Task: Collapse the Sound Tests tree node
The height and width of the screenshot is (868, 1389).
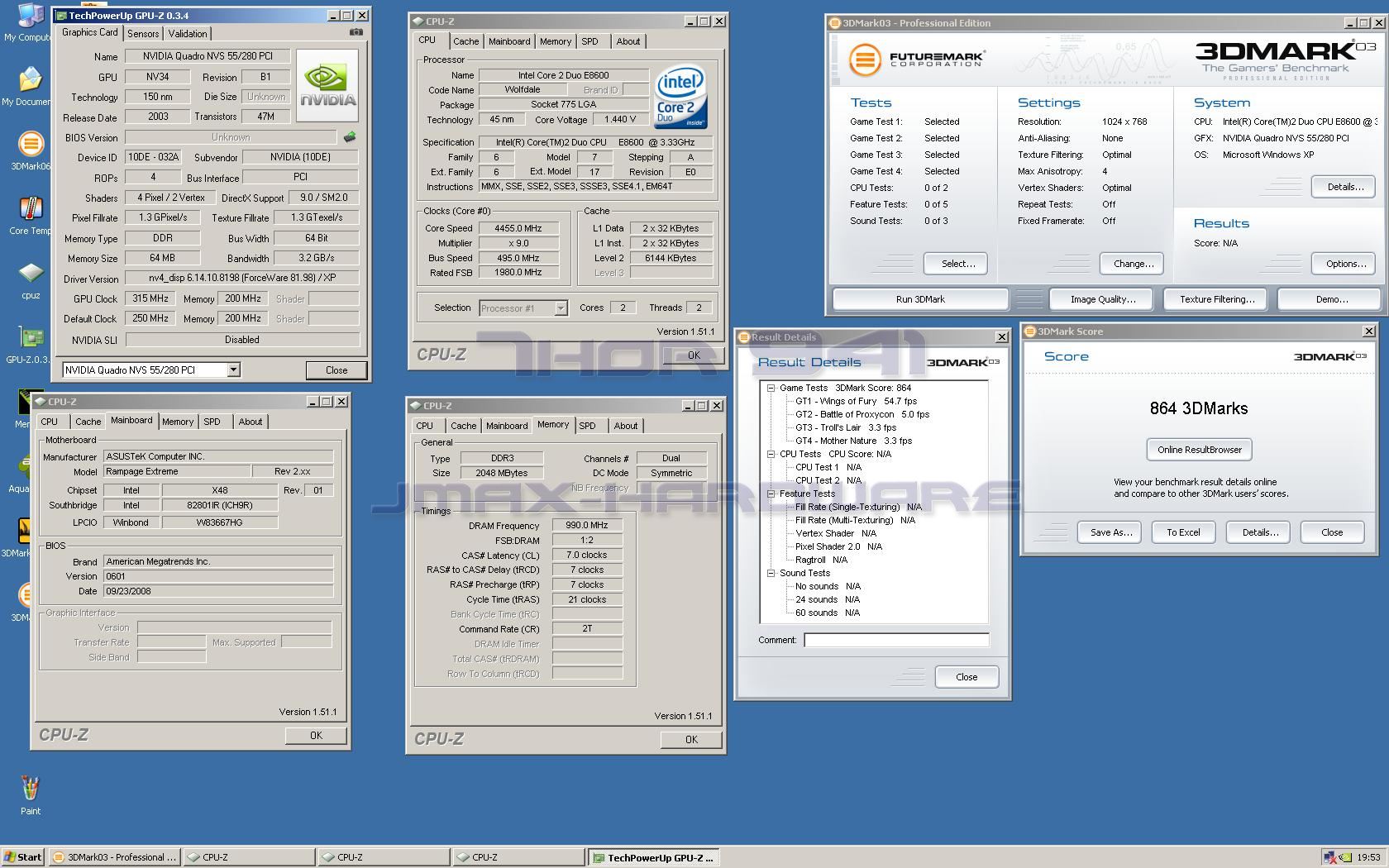Action: (x=771, y=573)
